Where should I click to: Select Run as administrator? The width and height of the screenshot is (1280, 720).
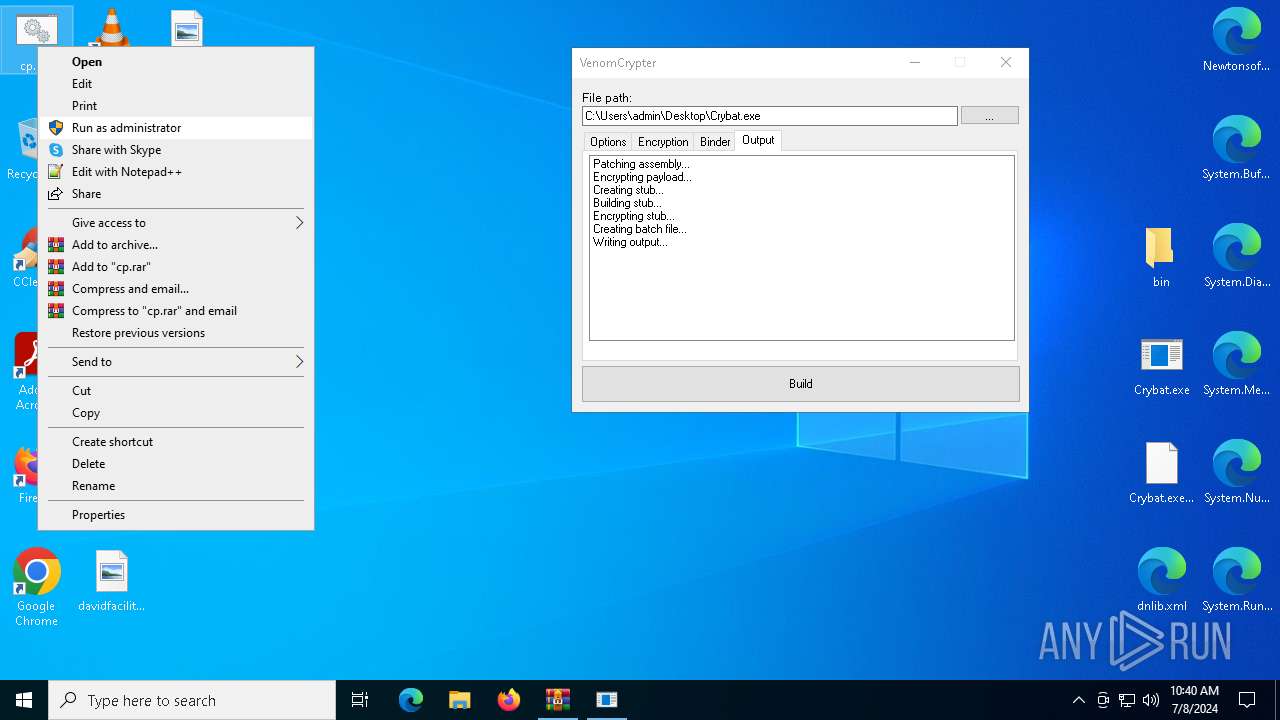pyautogui.click(x=176, y=128)
